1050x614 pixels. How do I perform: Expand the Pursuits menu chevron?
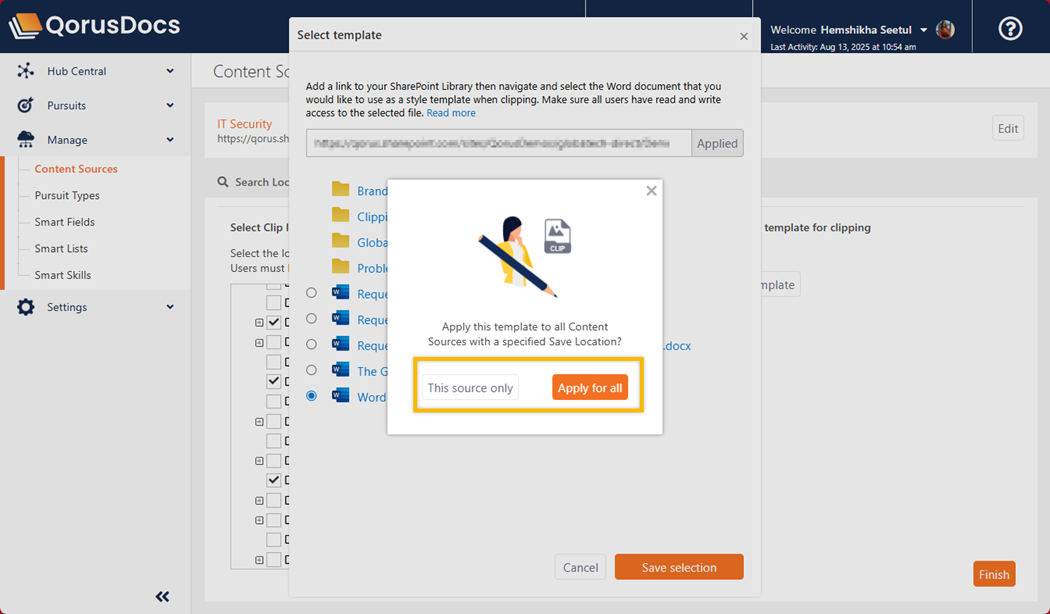(x=170, y=105)
